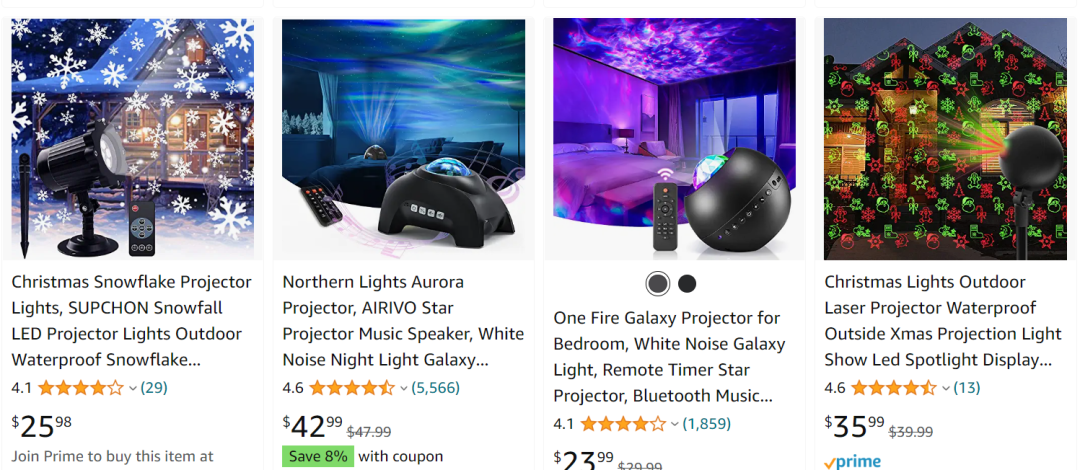This screenshot has height=470, width=1080.
Task: Click One Fire Galaxy Projector title
Action: tap(669, 356)
